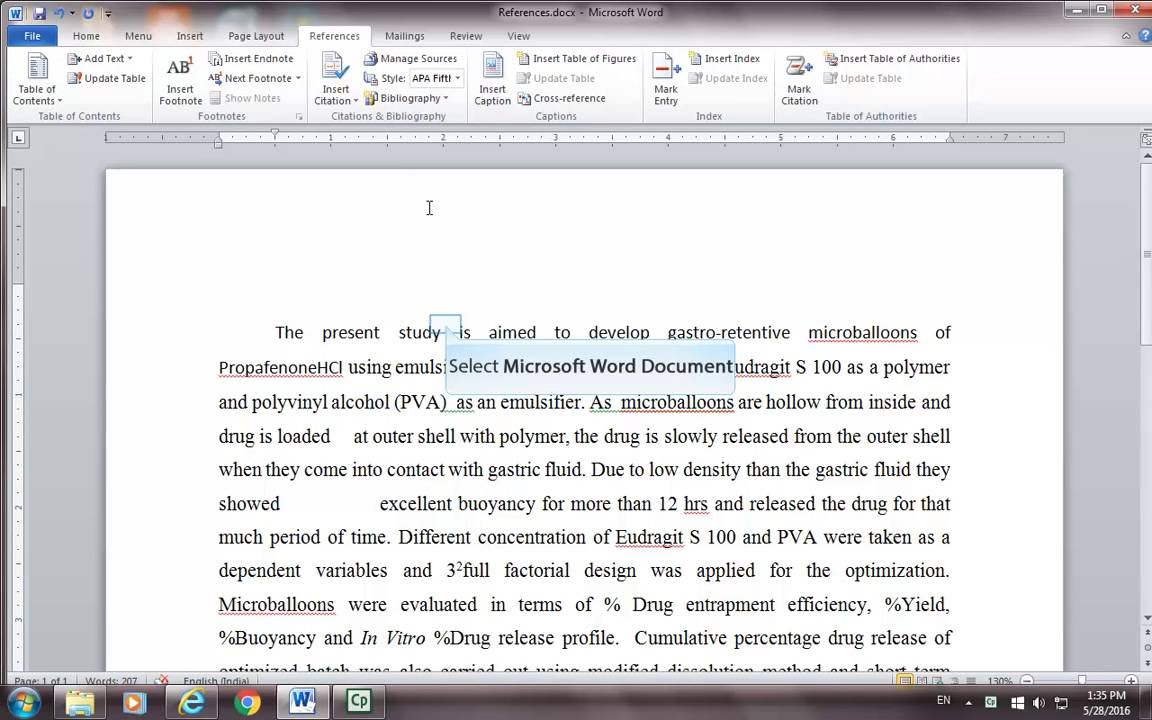
Task: Click Insert Caption
Action: 492,79
